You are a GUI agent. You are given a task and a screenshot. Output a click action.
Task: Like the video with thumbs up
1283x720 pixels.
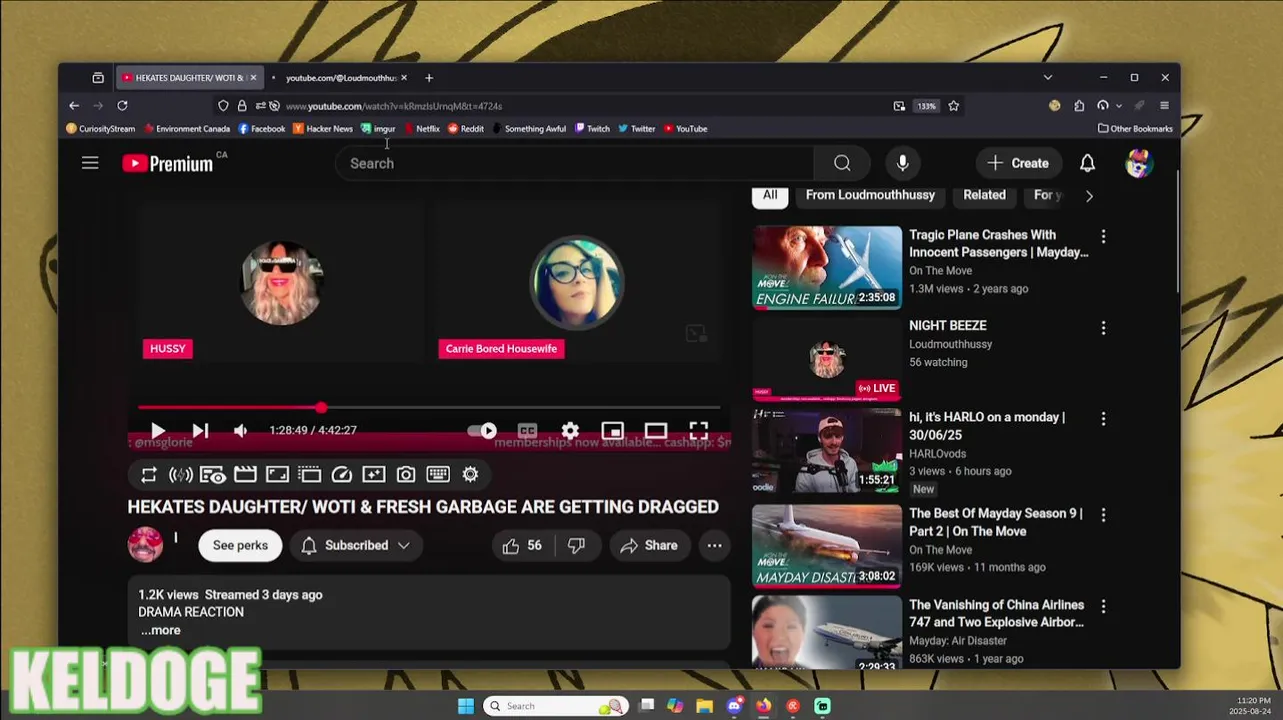click(523, 545)
